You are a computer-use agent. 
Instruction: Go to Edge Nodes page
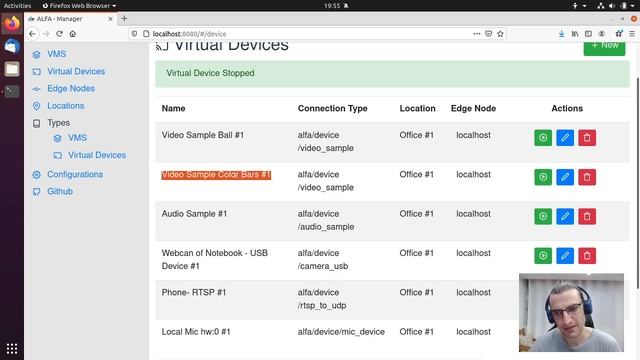pos(71,88)
